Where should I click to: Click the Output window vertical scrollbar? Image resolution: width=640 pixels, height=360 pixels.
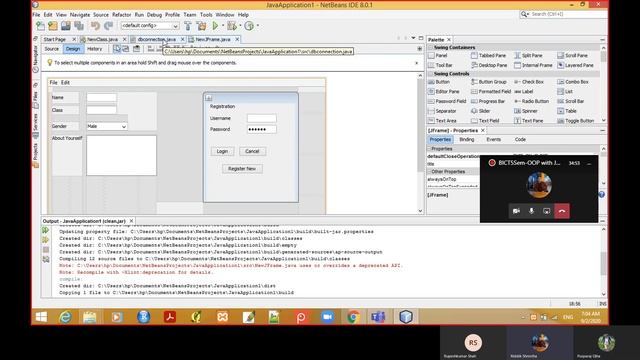603,261
